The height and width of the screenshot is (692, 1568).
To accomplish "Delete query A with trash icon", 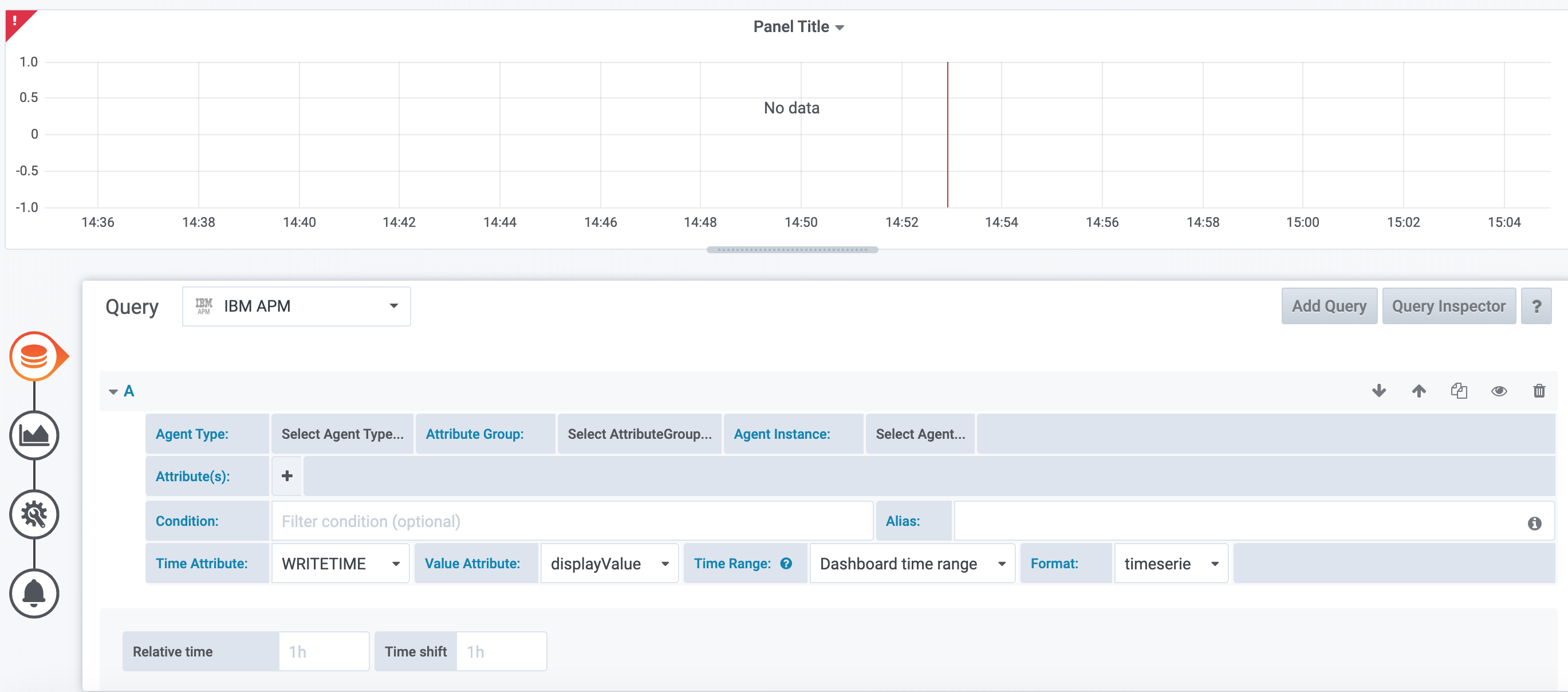I will 1539,391.
